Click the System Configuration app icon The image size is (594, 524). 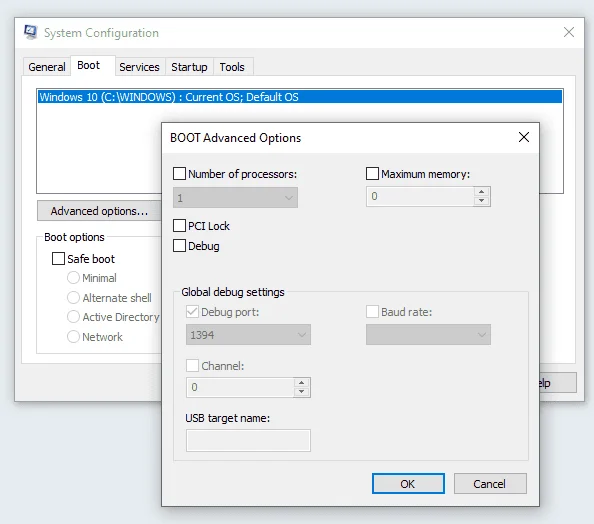(30, 33)
